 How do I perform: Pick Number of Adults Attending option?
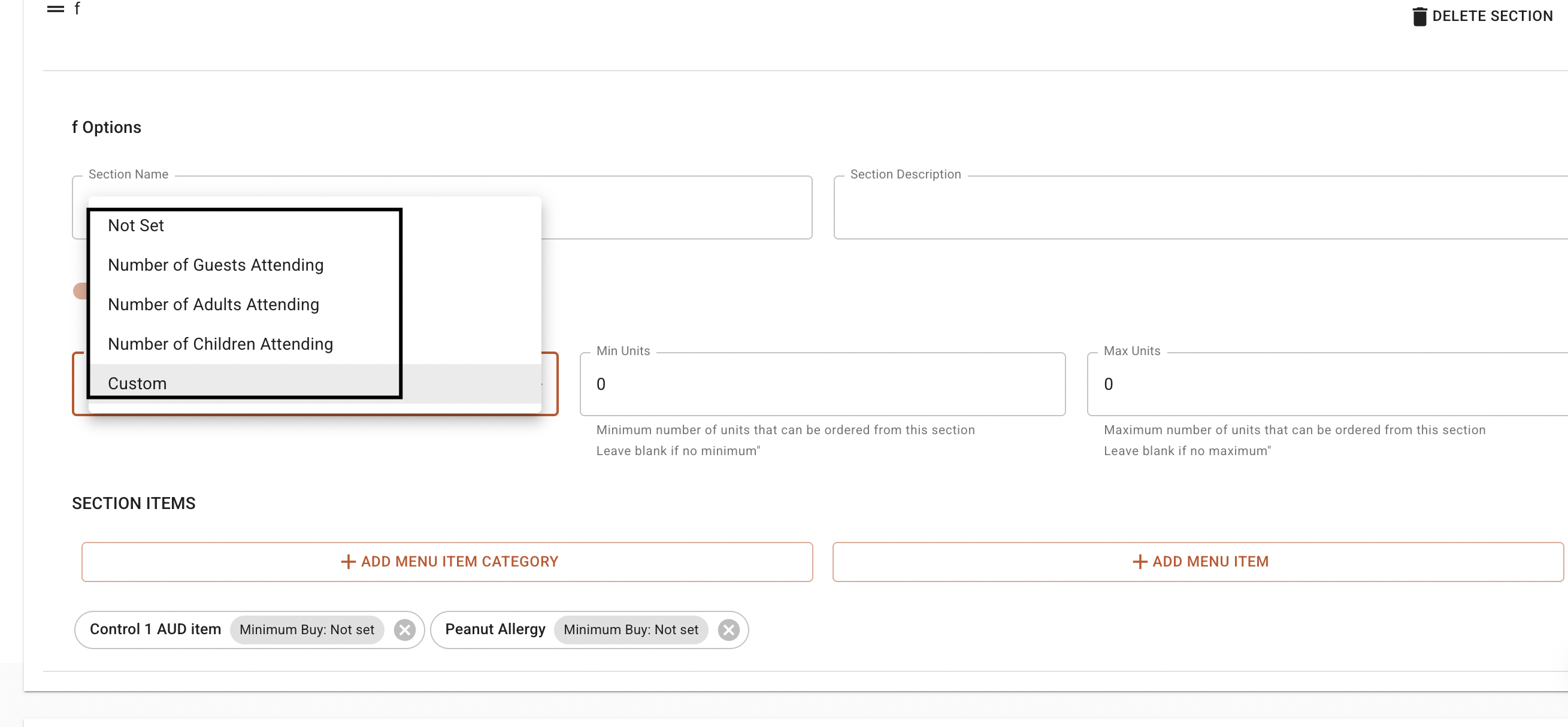213,305
